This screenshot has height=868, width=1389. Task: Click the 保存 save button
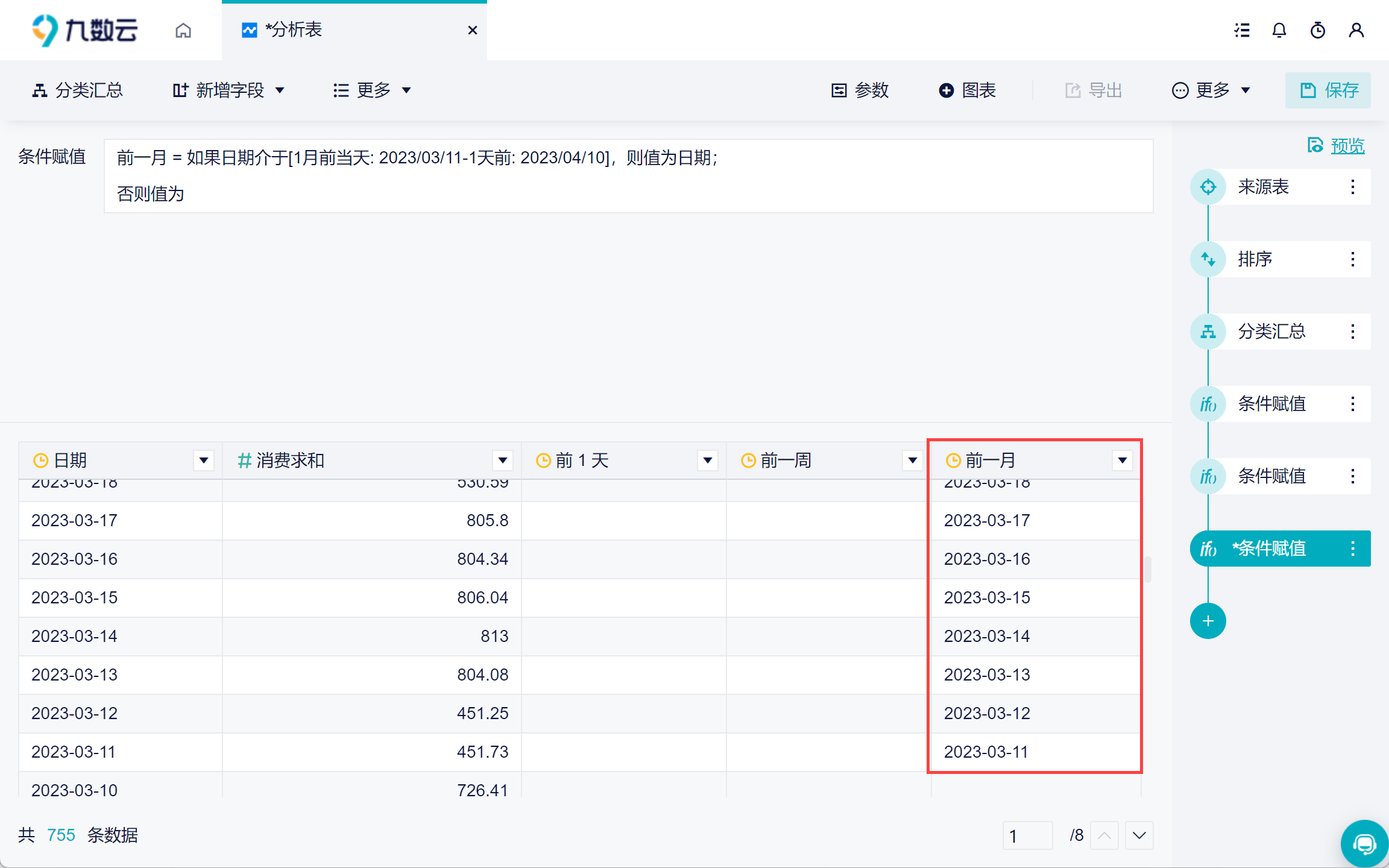[1328, 90]
